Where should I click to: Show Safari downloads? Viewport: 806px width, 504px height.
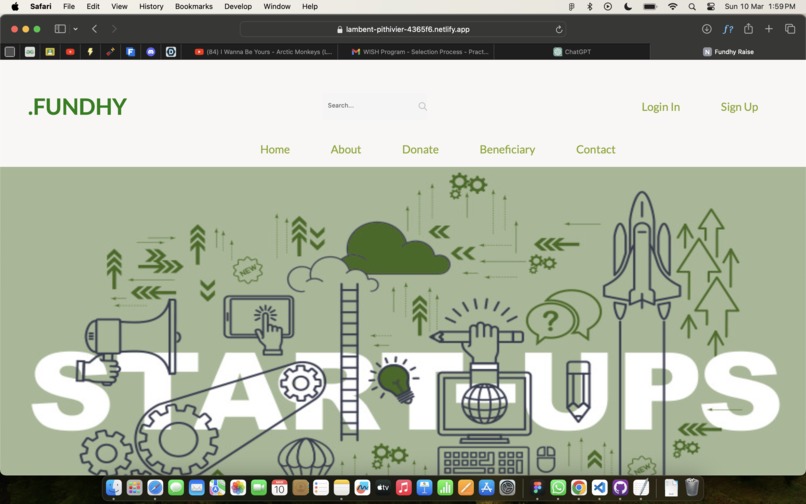(707, 29)
